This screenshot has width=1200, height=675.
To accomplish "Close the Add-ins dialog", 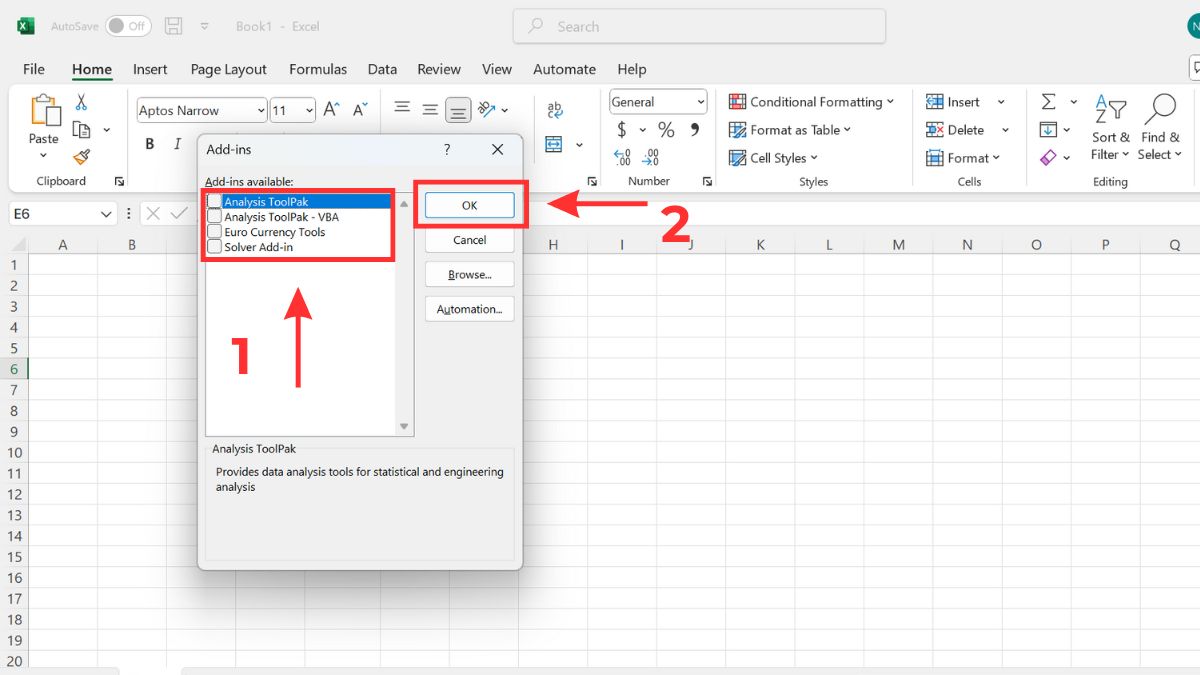I will [497, 150].
